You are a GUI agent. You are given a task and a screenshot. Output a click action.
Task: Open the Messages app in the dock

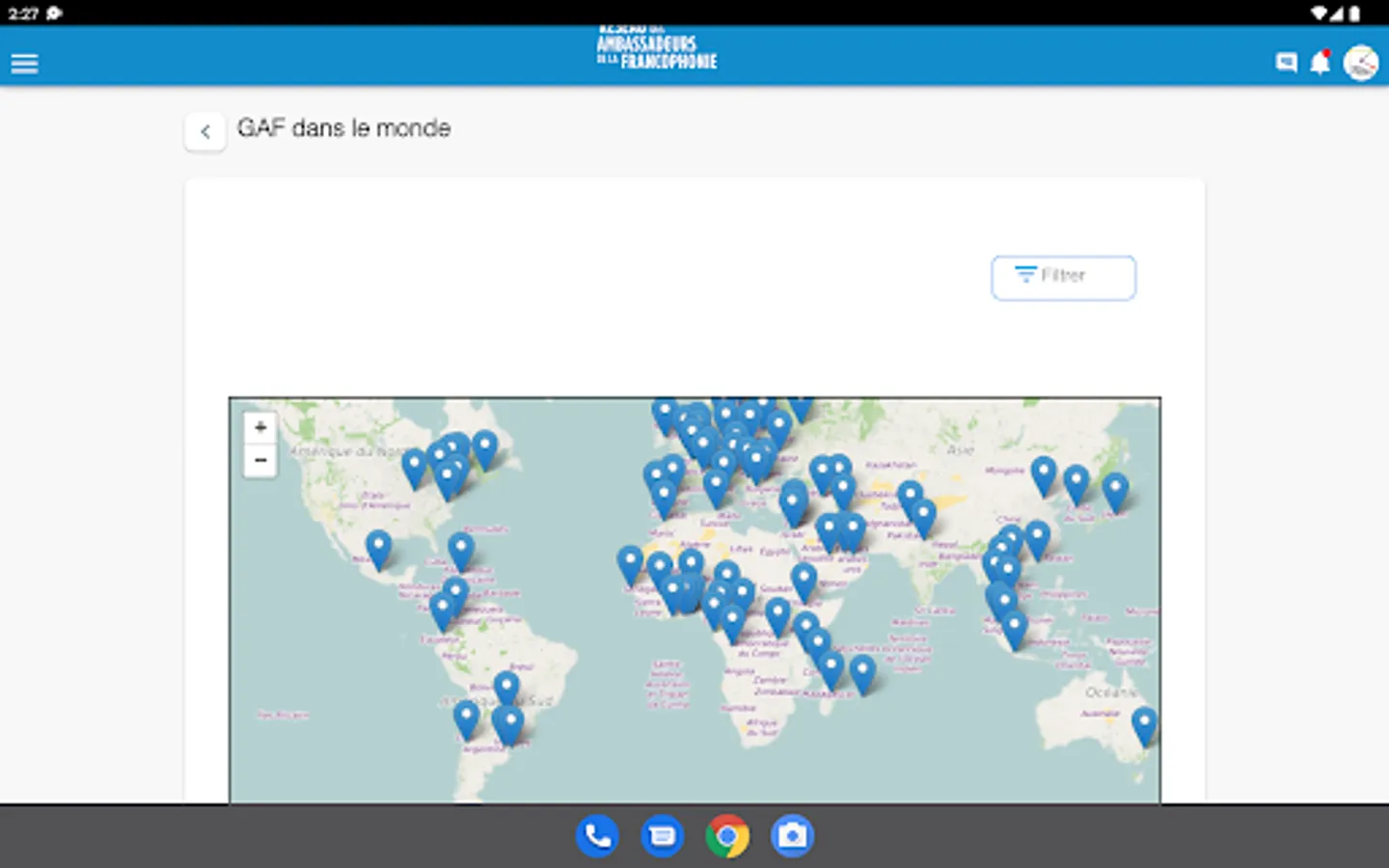[663, 836]
